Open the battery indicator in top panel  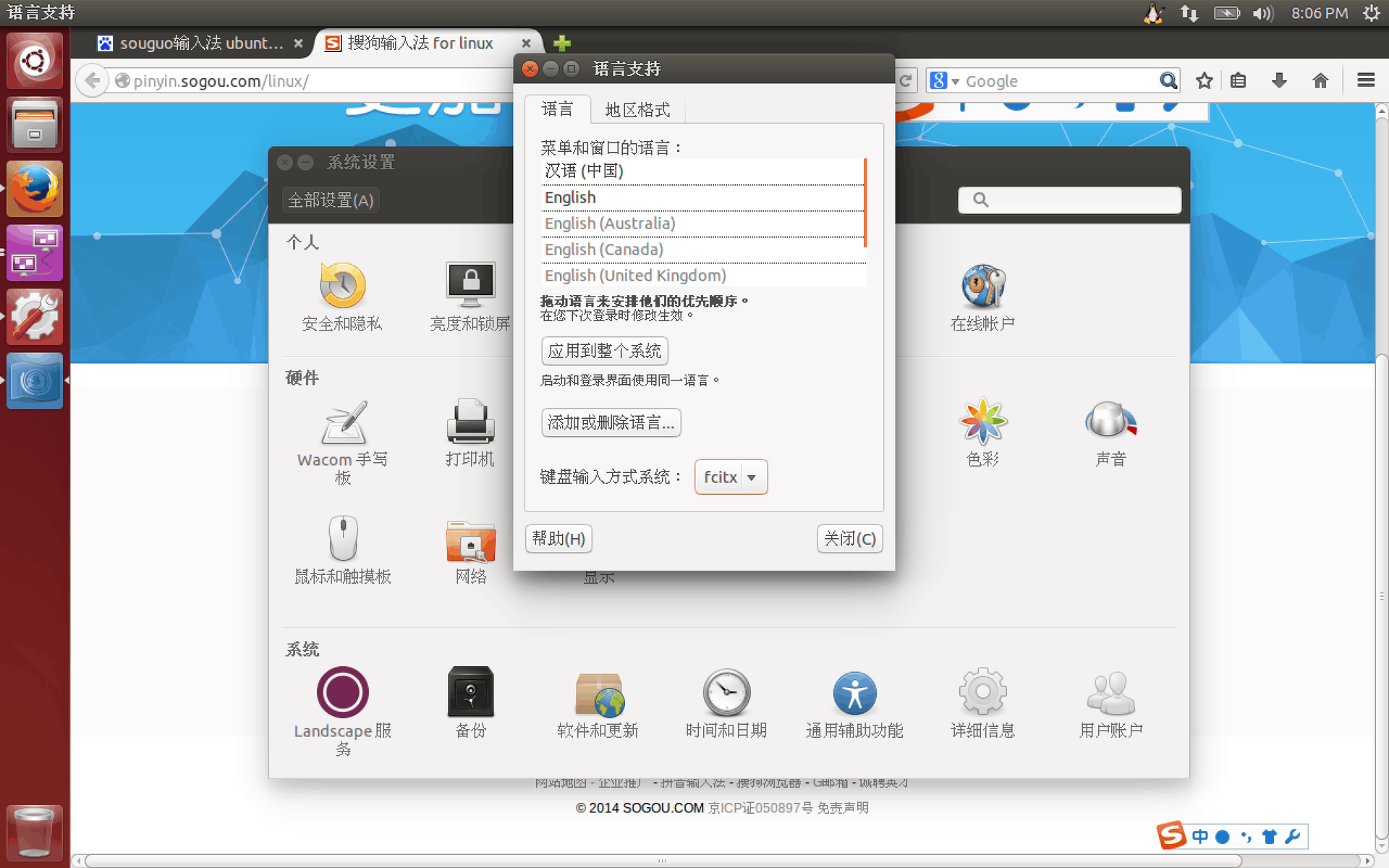click(x=1226, y=13)
